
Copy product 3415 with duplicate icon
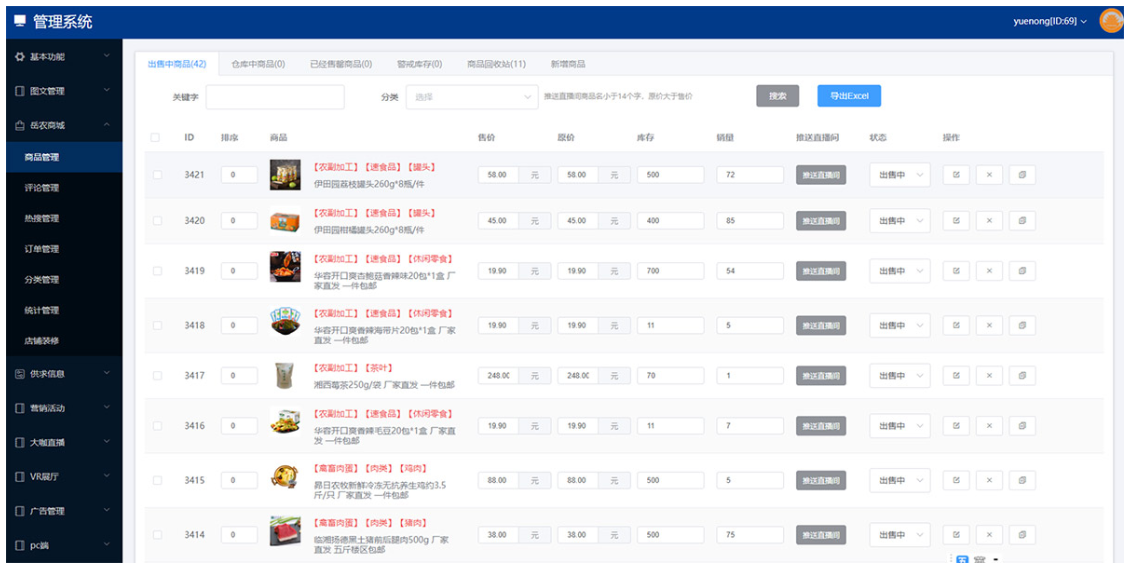click(x=1022, y=480)
